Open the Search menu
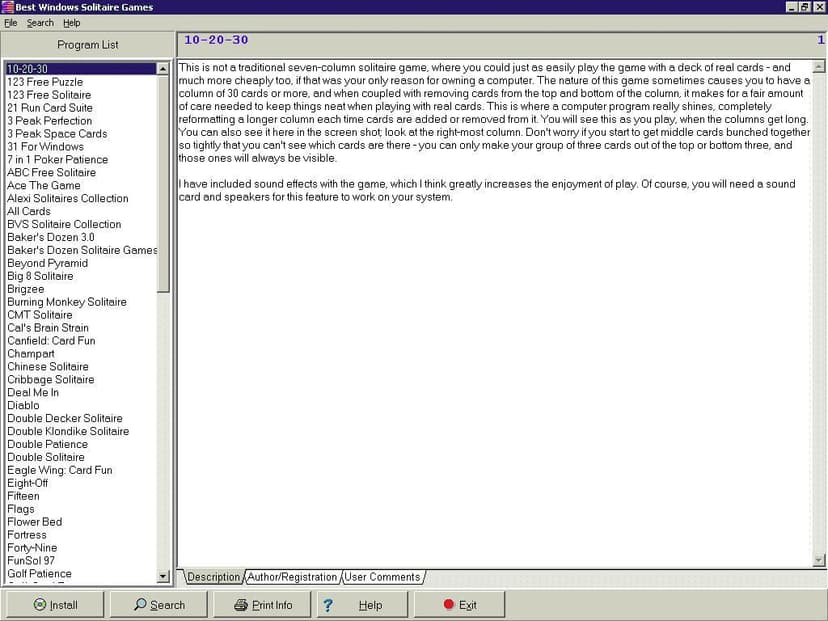This screenshot has height=621, width=828. point(40,23)
